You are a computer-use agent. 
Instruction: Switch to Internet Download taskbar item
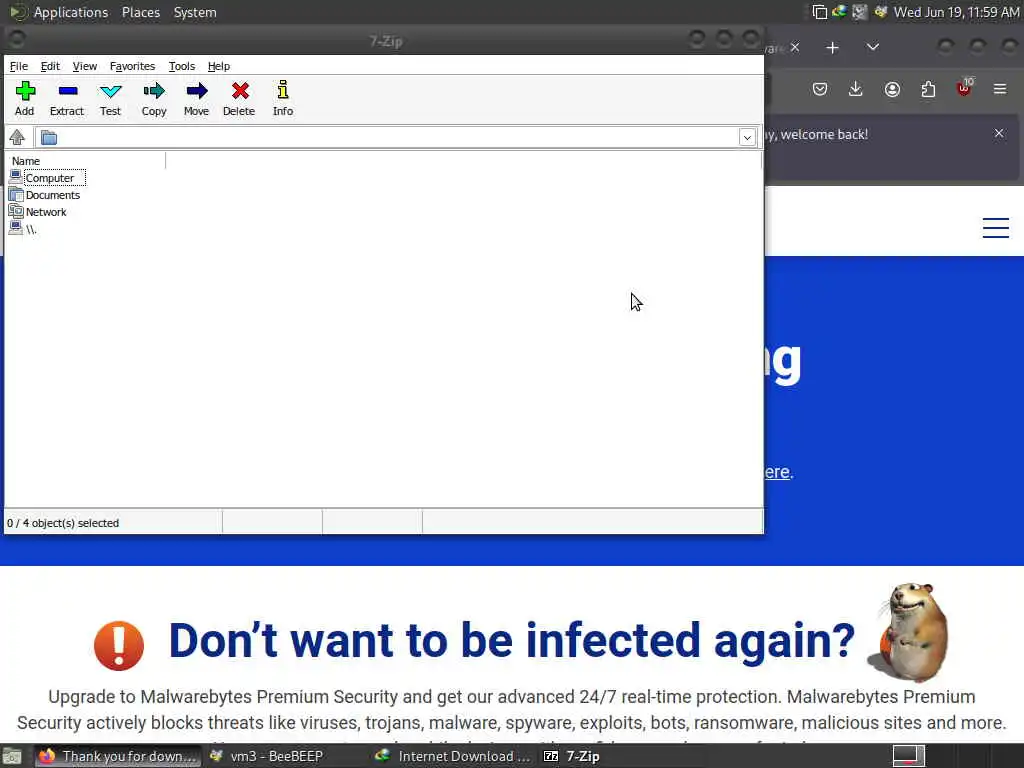pyautogui.click(x=452, y=756)
